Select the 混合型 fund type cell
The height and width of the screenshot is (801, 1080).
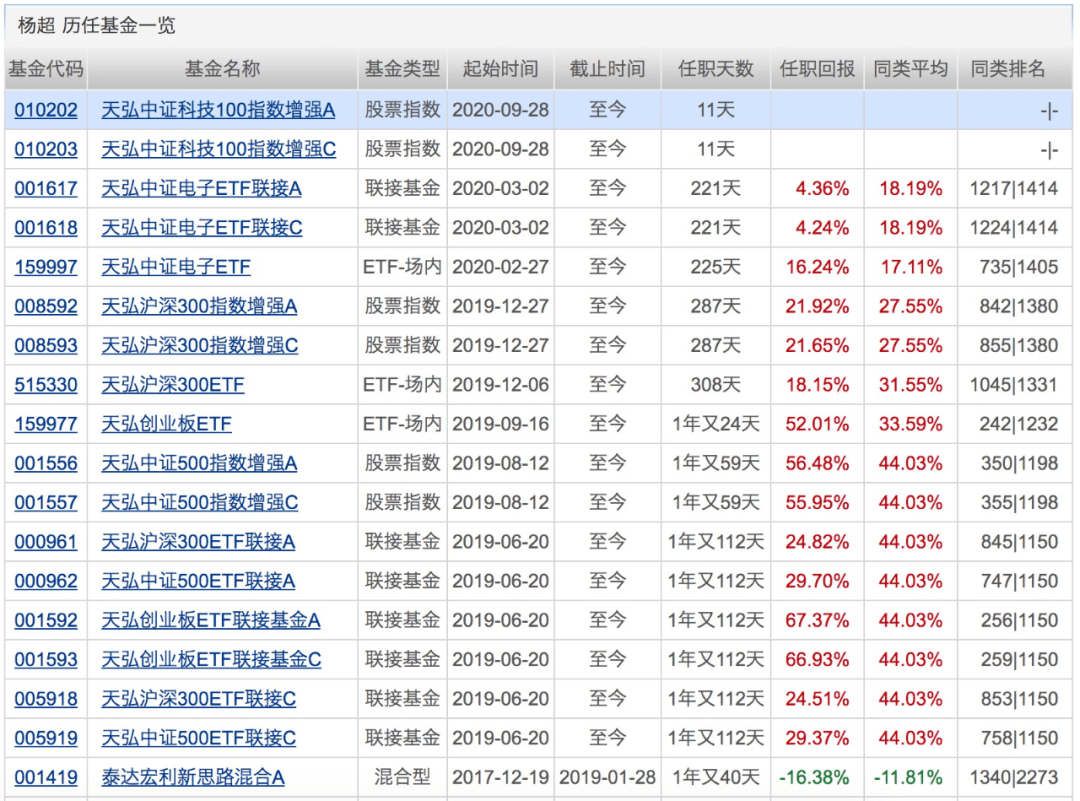click(402, 778)
